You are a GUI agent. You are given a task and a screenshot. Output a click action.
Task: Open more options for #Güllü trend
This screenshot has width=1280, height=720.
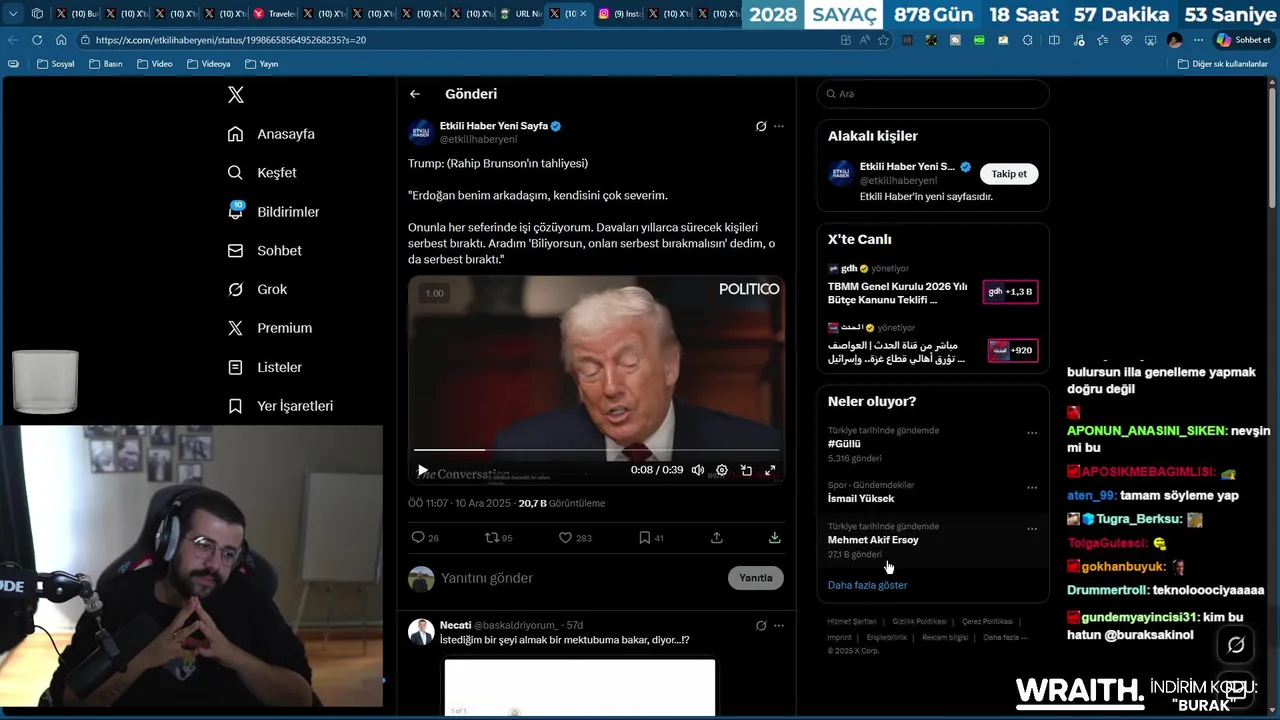click(1032, 433)
